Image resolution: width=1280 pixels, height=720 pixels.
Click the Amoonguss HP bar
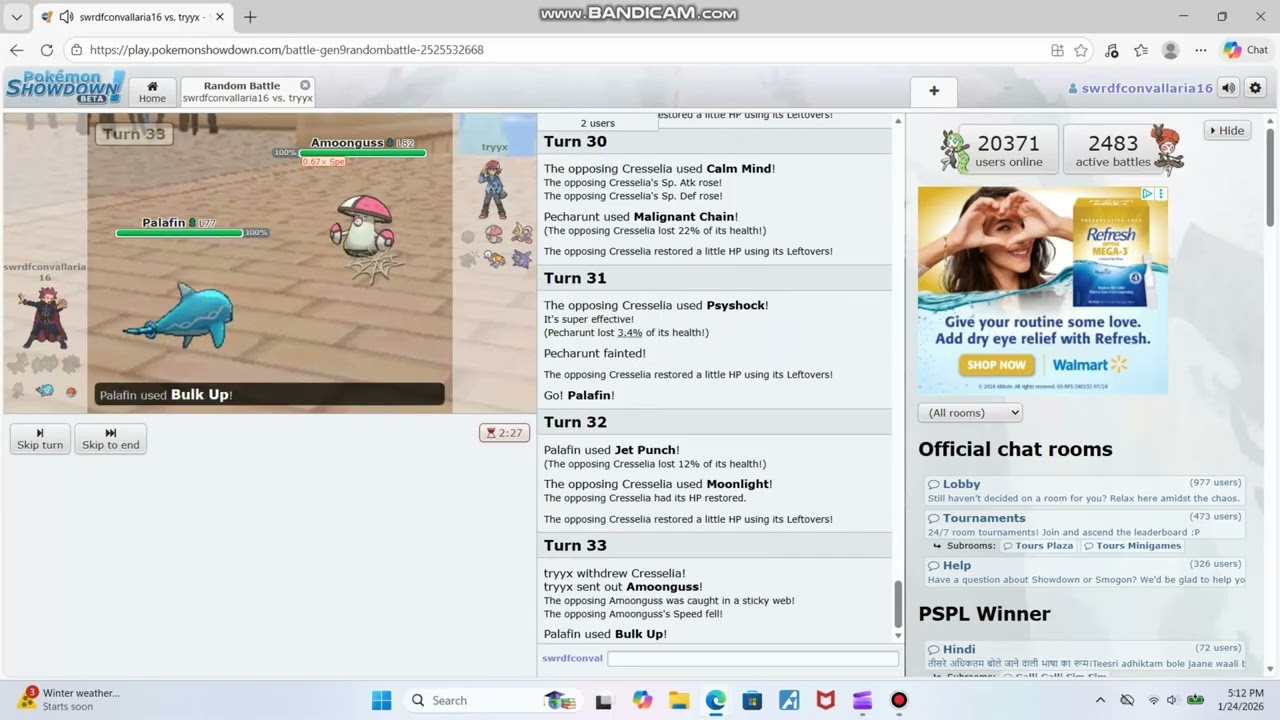point(362,153)
